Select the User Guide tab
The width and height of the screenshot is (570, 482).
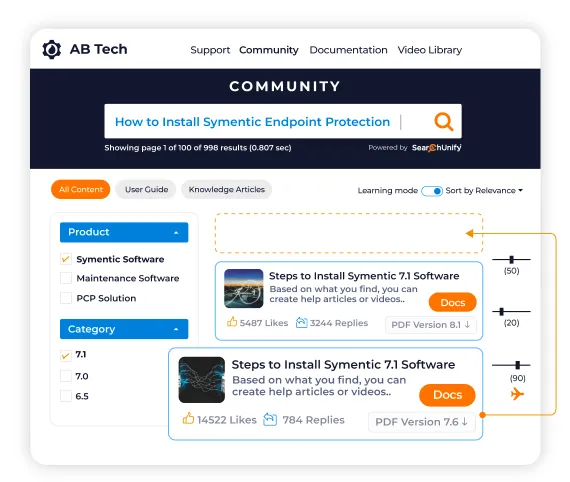(146, 189)
